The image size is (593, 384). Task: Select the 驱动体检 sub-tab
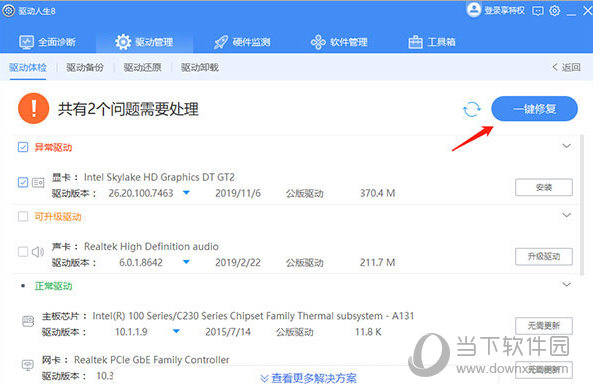tap(28, 68)
